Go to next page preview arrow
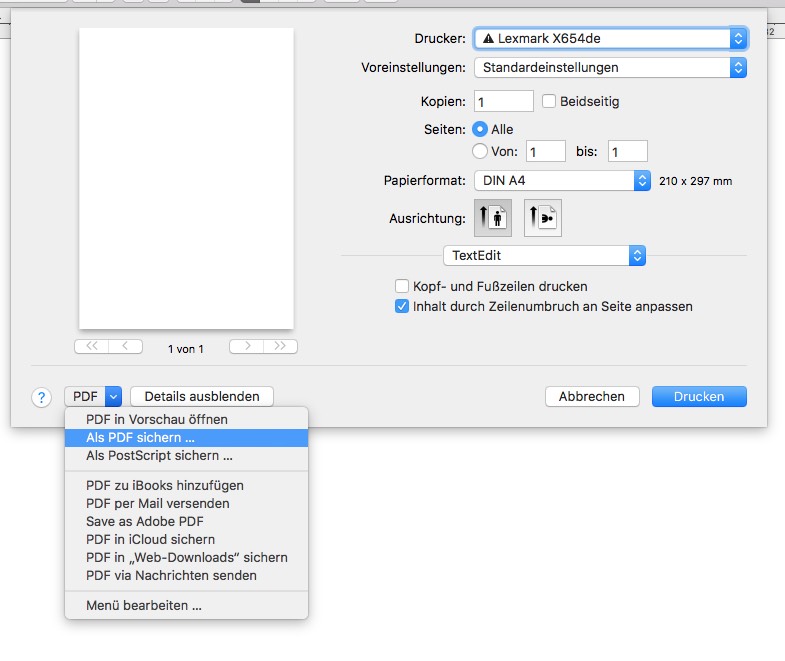Viewport: 785px width, 661px height. click(247, 346)
